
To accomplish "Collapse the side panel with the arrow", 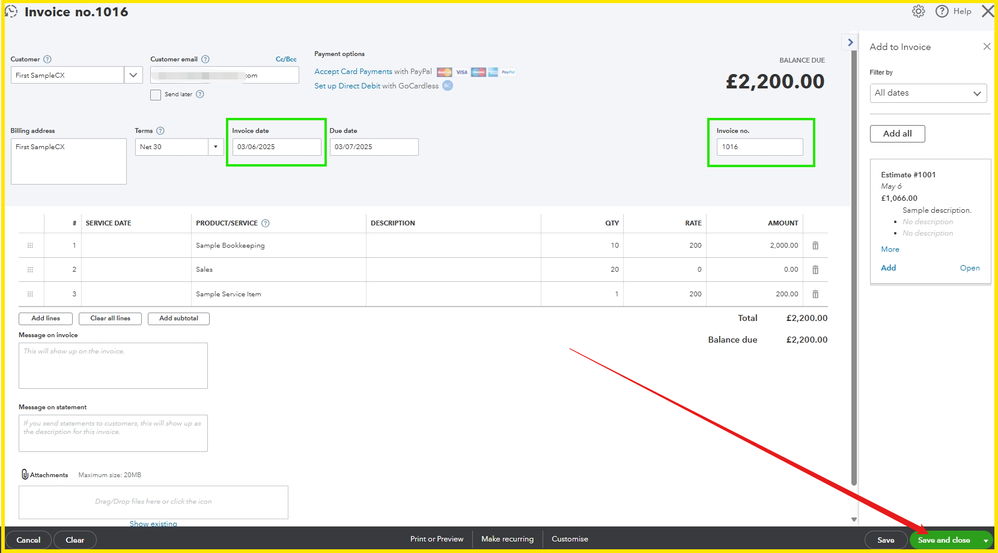I will tap(850, 42).
